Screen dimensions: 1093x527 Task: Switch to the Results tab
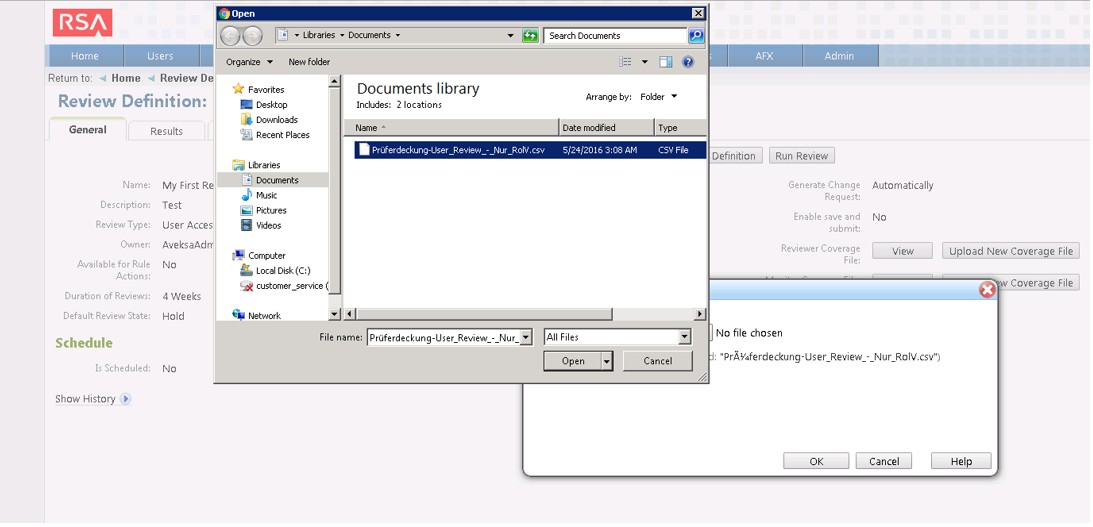tap(166, 131)
